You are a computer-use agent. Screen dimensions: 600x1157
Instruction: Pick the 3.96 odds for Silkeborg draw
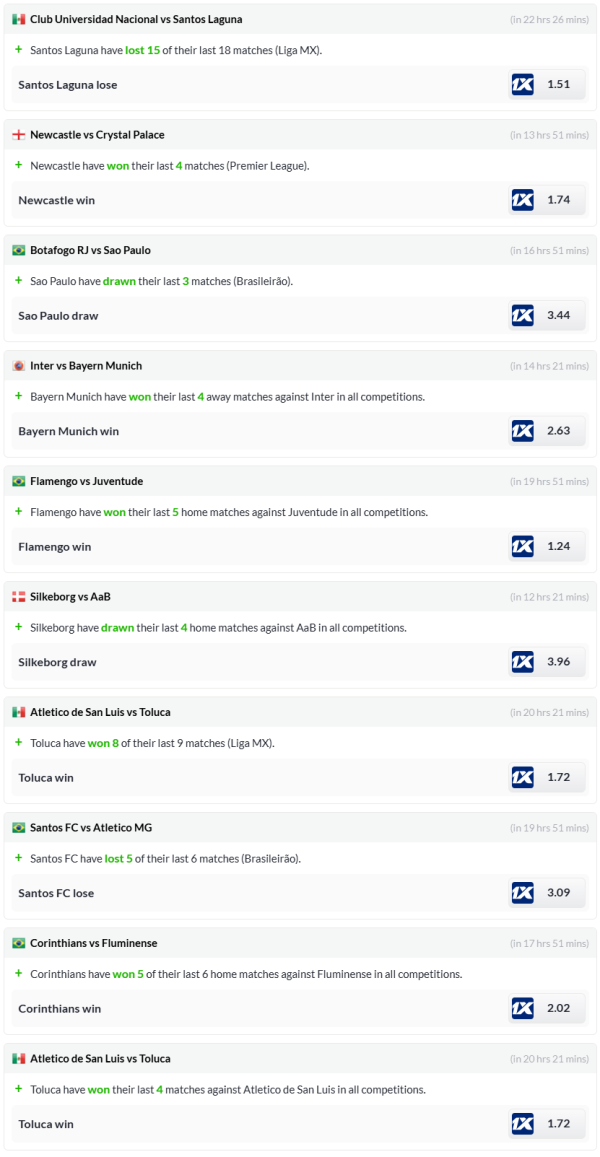(x=559, y=662)
